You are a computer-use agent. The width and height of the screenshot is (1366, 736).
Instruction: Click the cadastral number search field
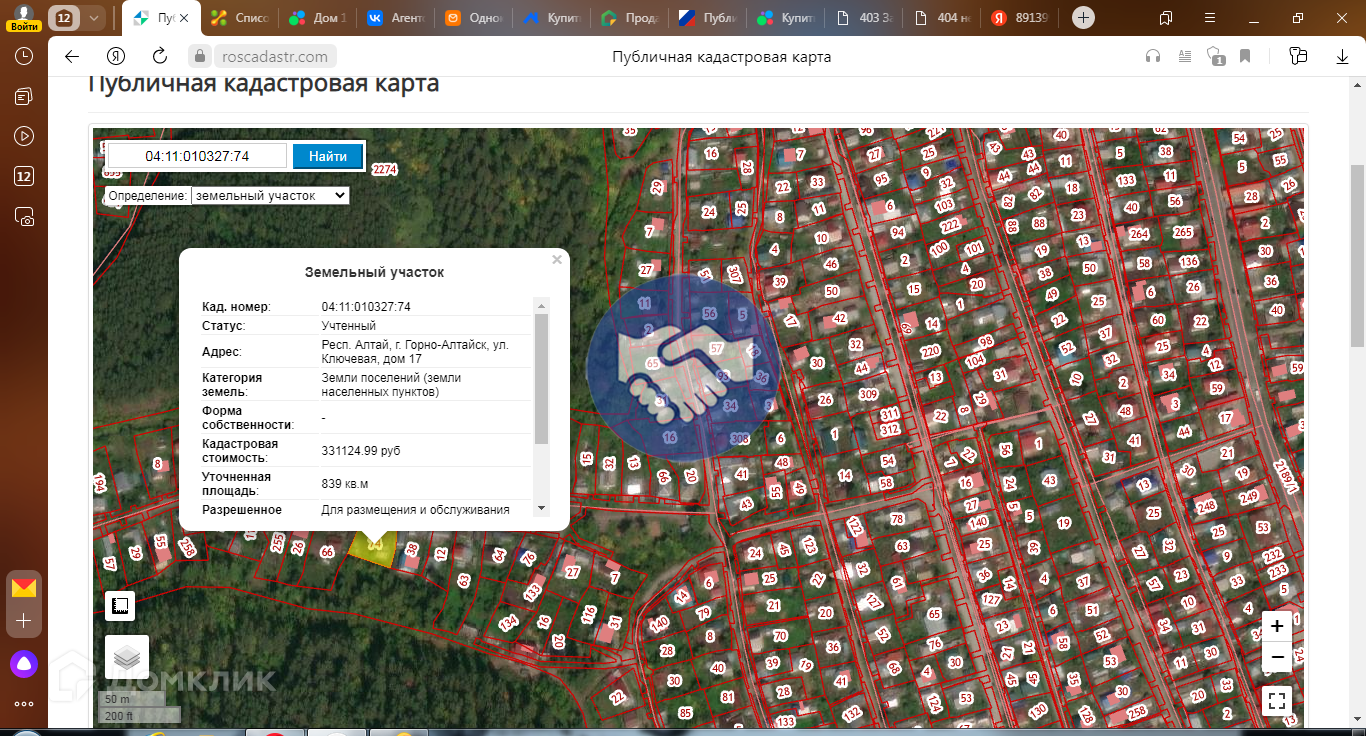pos(197,156)
